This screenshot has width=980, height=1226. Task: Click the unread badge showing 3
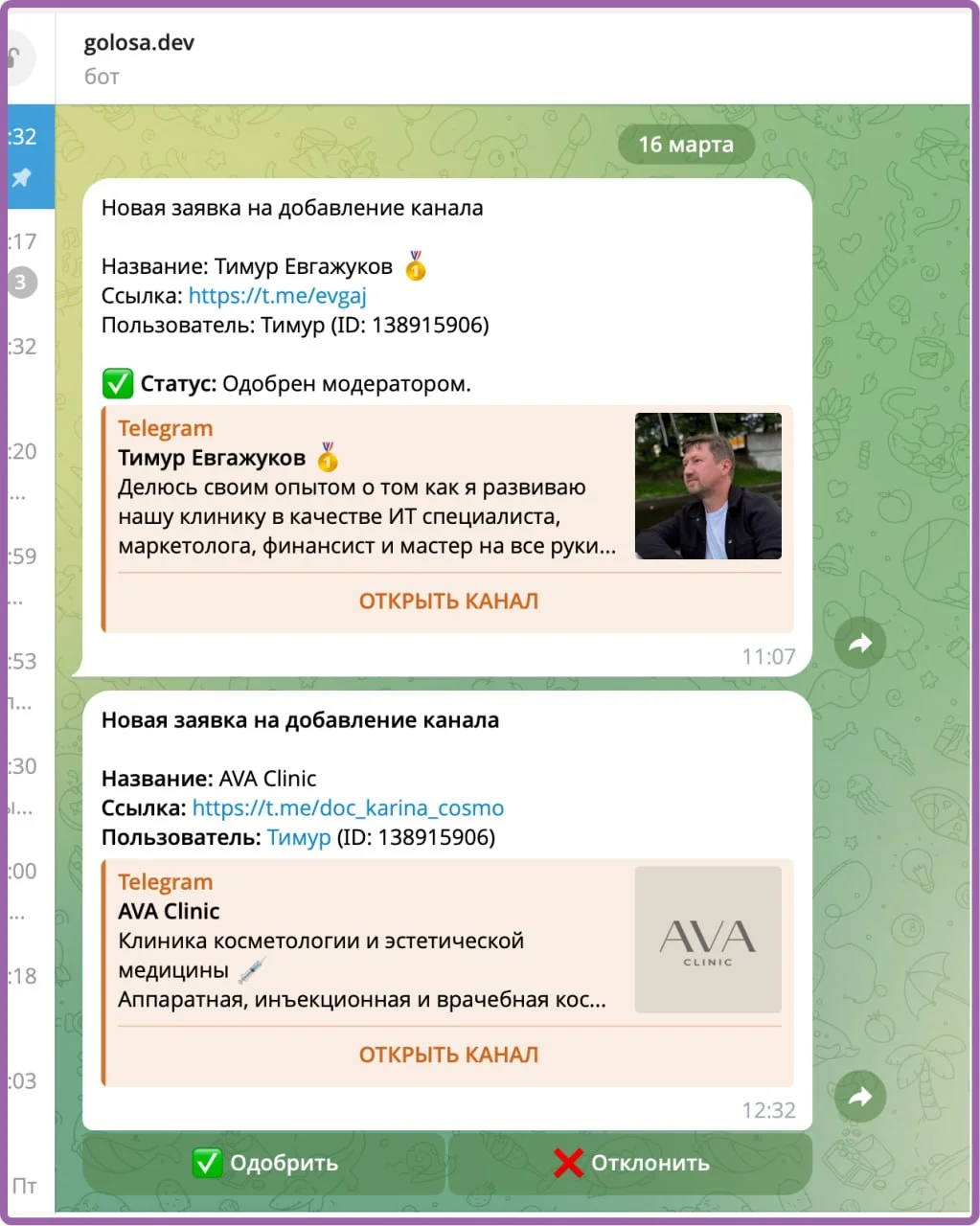[x=21, y=283]
